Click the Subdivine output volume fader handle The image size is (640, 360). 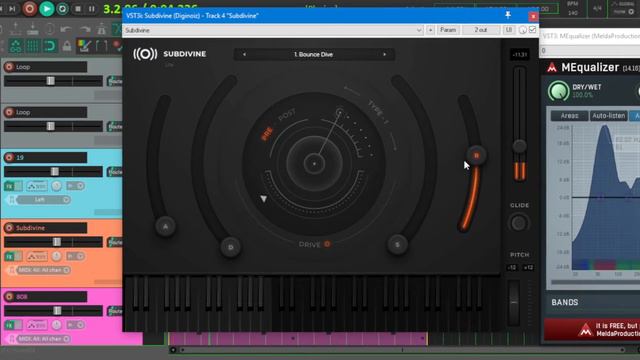pos(519,146)
